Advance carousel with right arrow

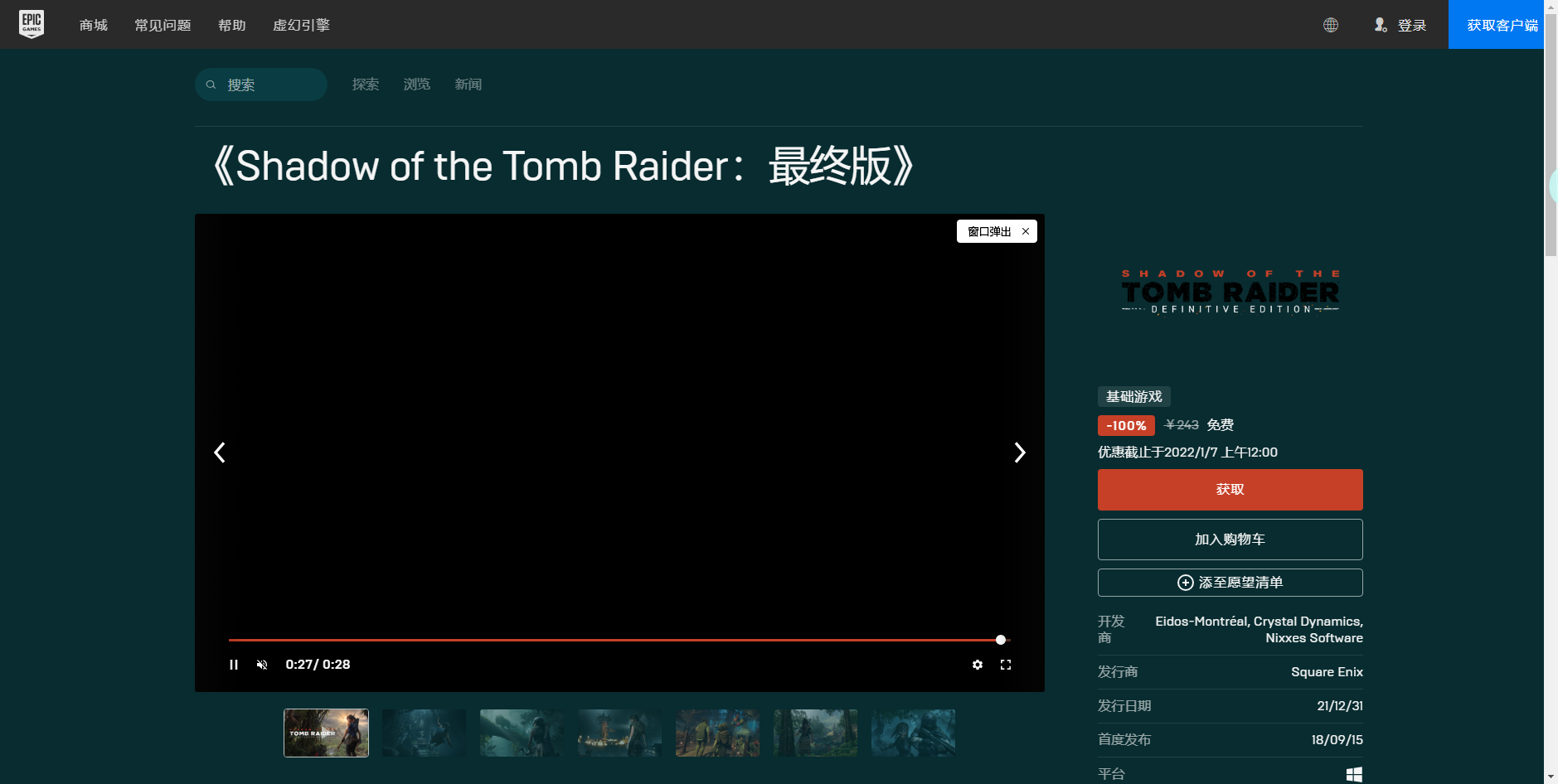pyautogui.click(x=1020, y=452)
